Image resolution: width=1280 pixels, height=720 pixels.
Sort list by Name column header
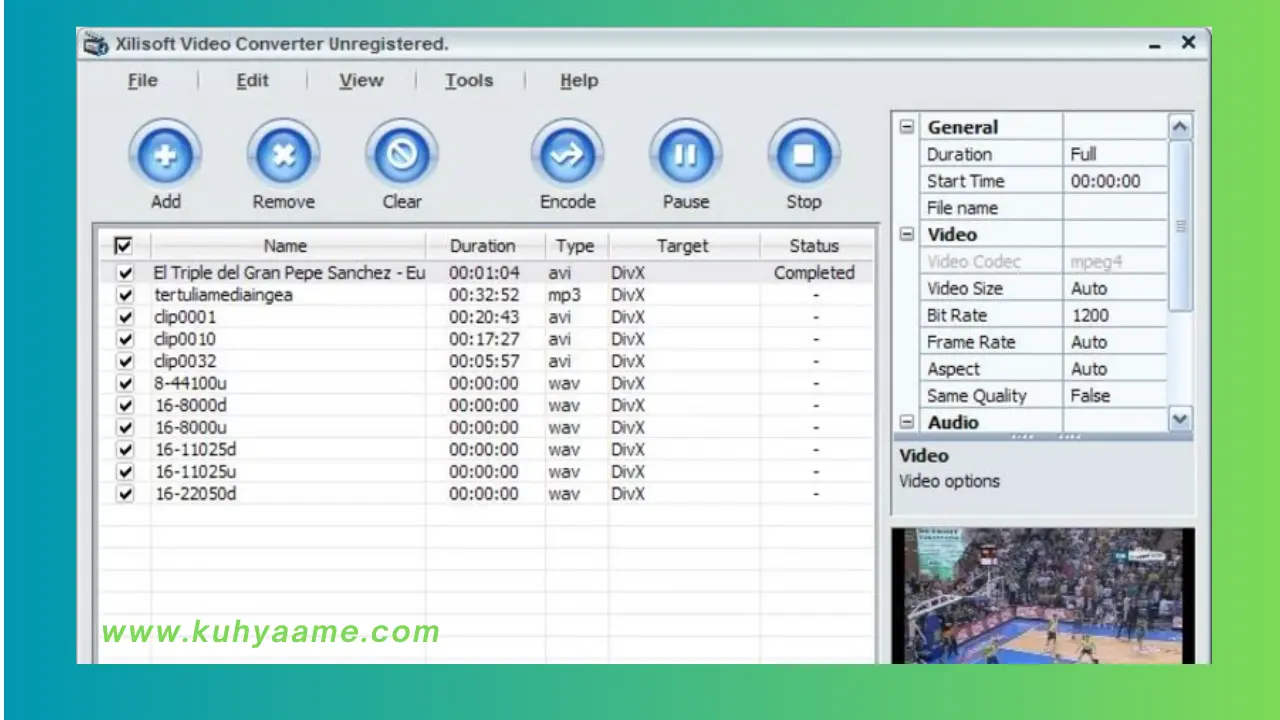[x=287, y=246]
